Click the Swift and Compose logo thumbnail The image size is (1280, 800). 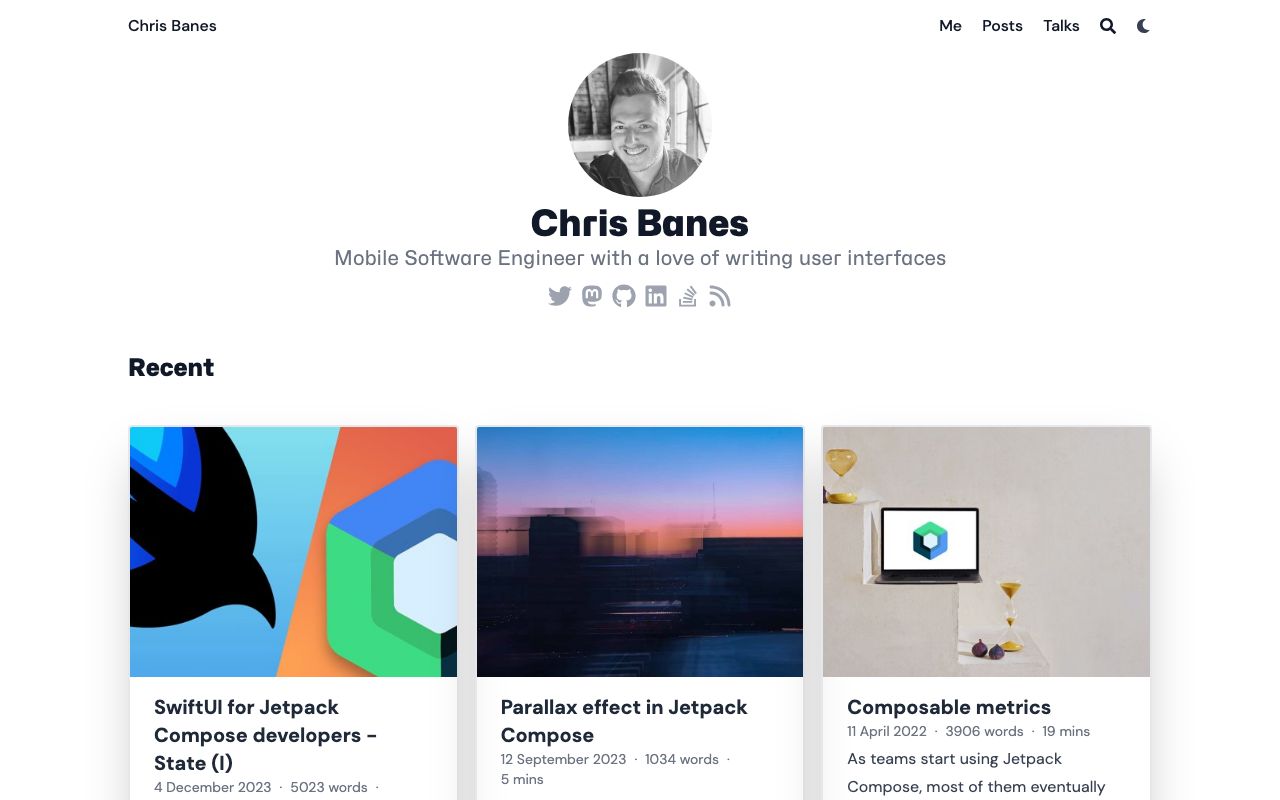pos(294,552)
